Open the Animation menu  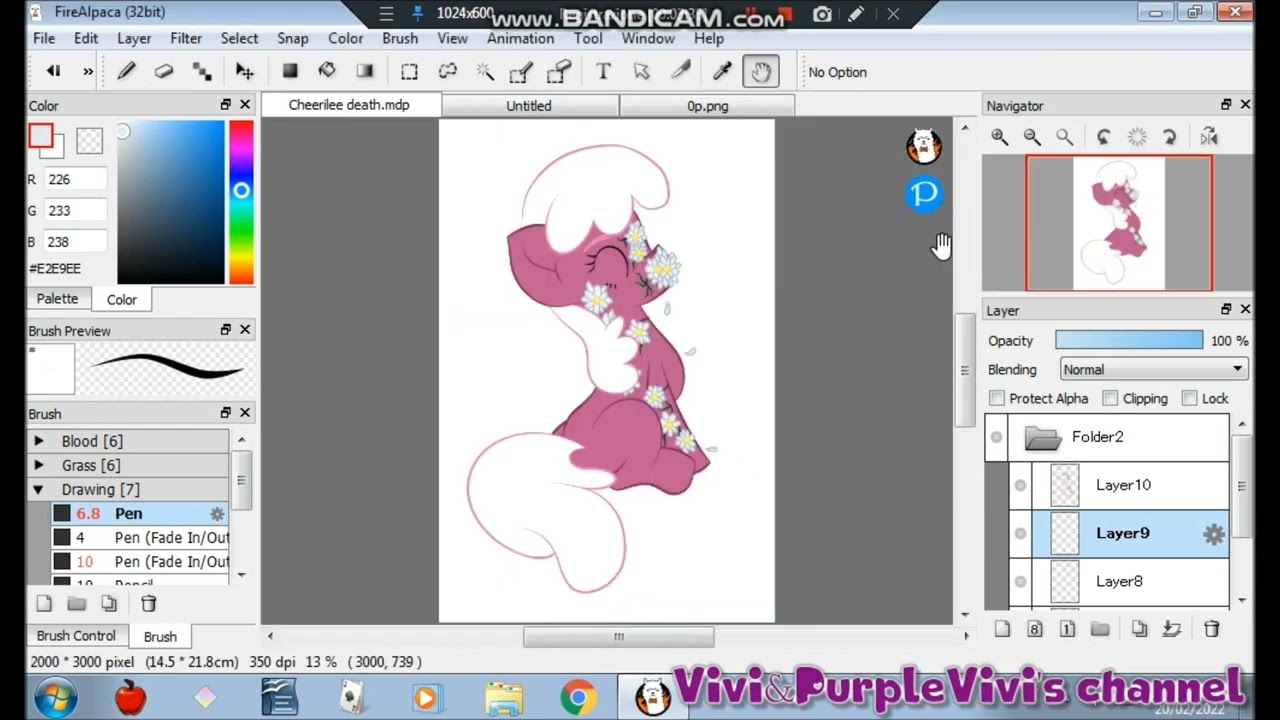tap(520, 38)
